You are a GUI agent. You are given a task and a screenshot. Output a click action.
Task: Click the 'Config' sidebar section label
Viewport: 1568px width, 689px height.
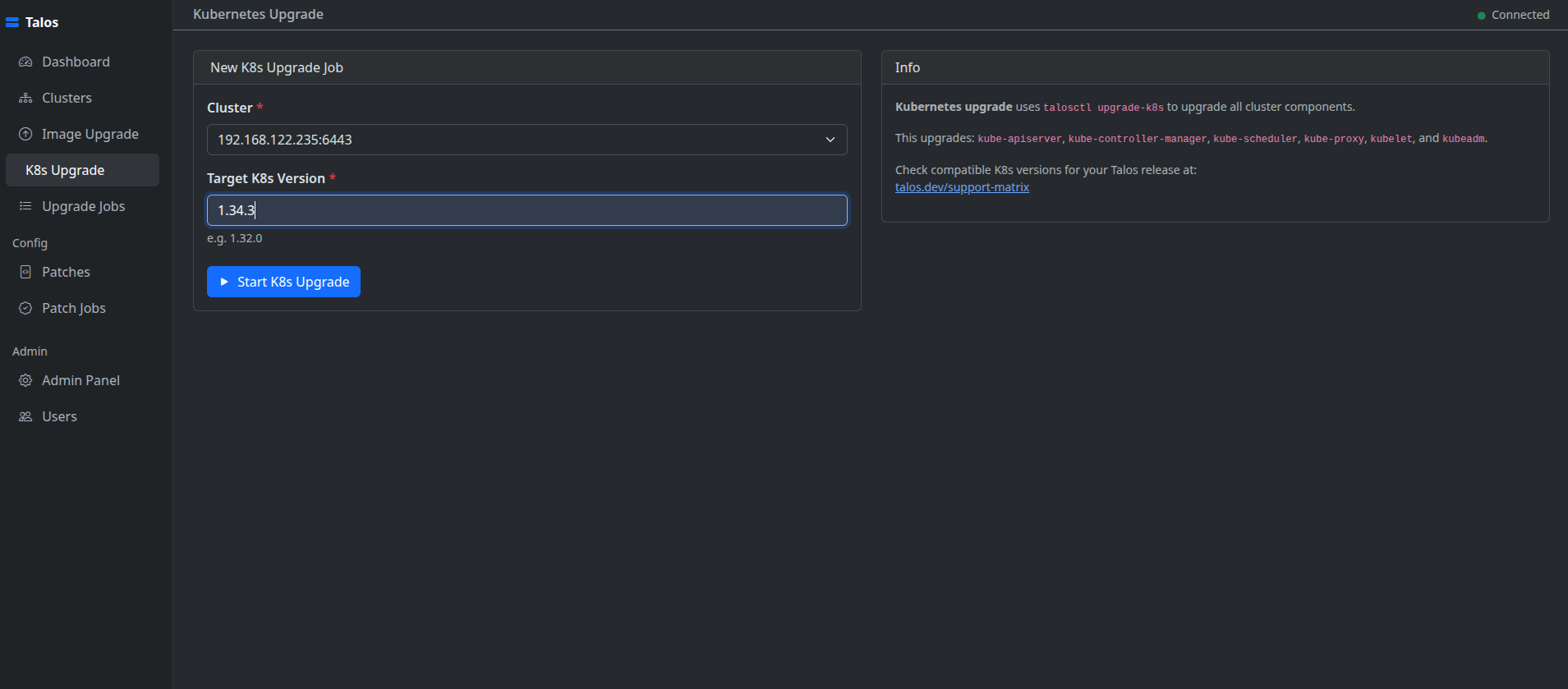30,243
